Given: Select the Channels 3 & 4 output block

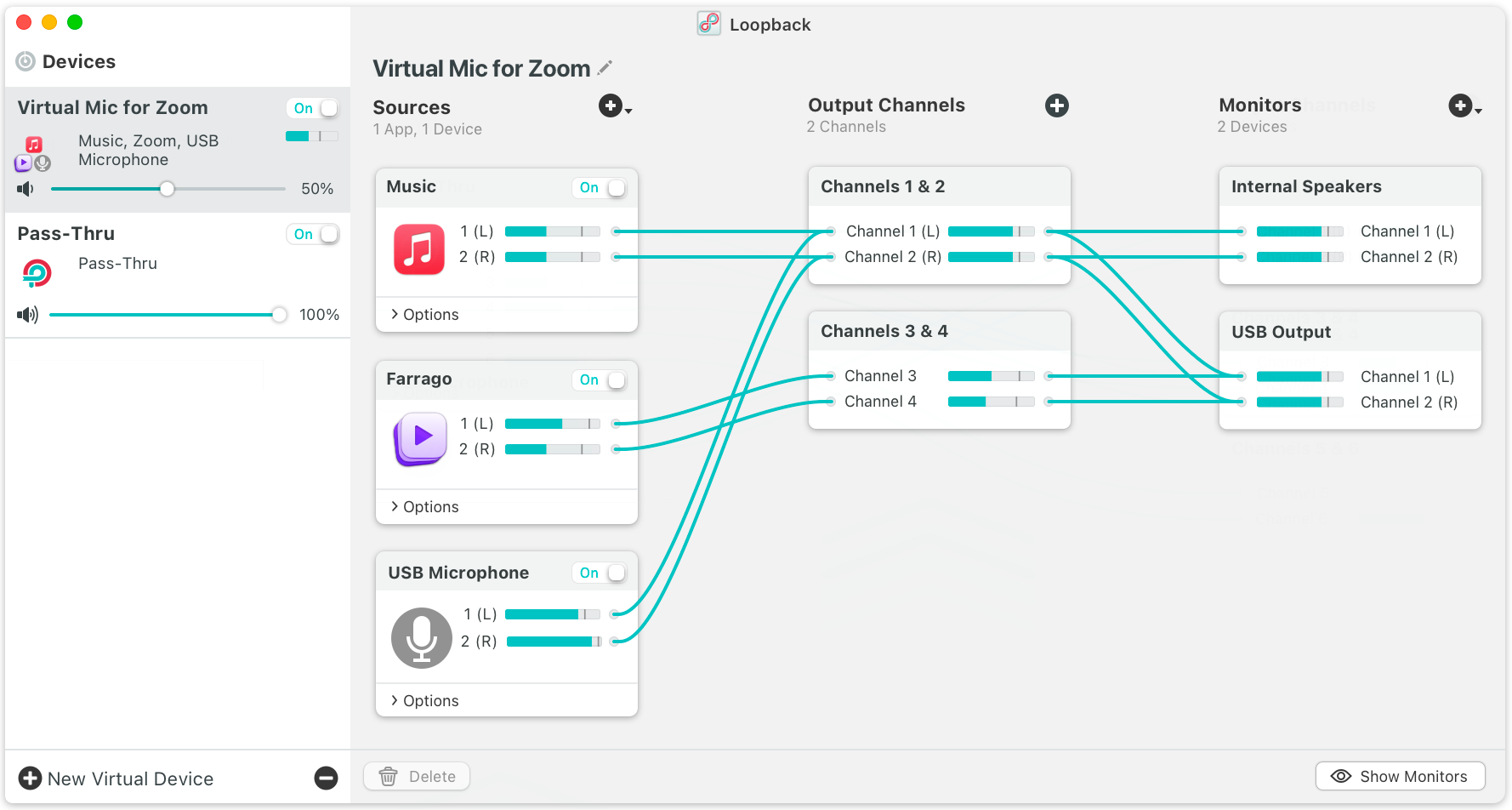Looking at the screenshot, I should [939, 370].
